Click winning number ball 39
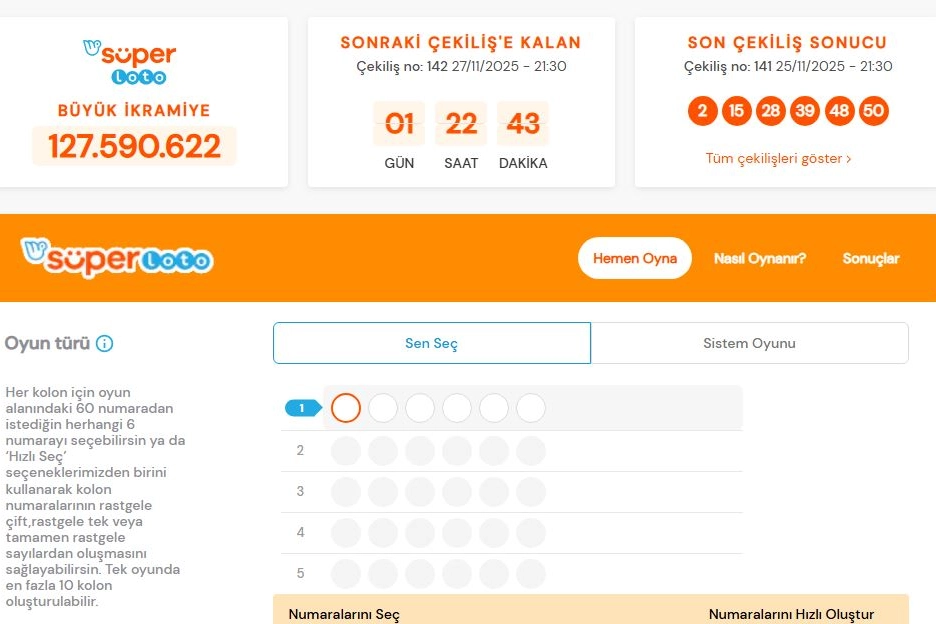Image resolution: width=936 pixels, height=624 pixels. (805, 111)
